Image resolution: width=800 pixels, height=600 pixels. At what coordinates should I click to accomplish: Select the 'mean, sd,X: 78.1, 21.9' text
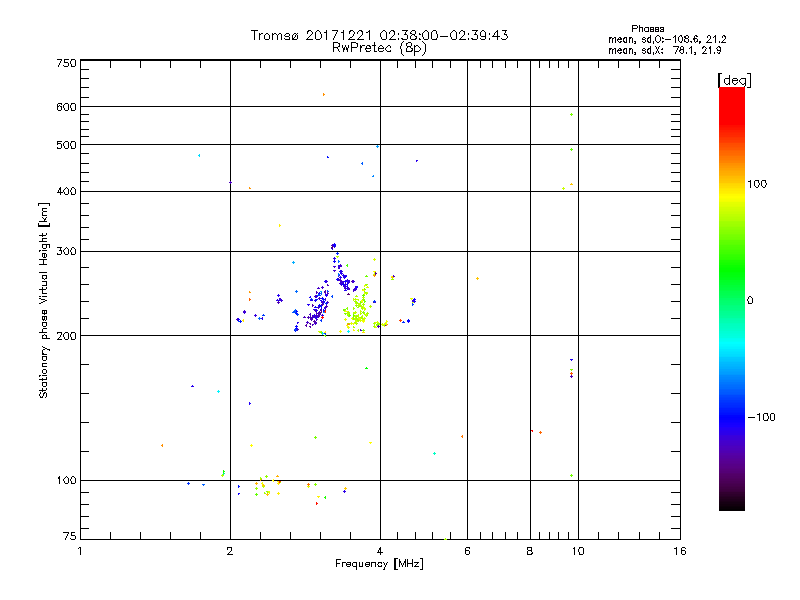(x=664, y=50)
